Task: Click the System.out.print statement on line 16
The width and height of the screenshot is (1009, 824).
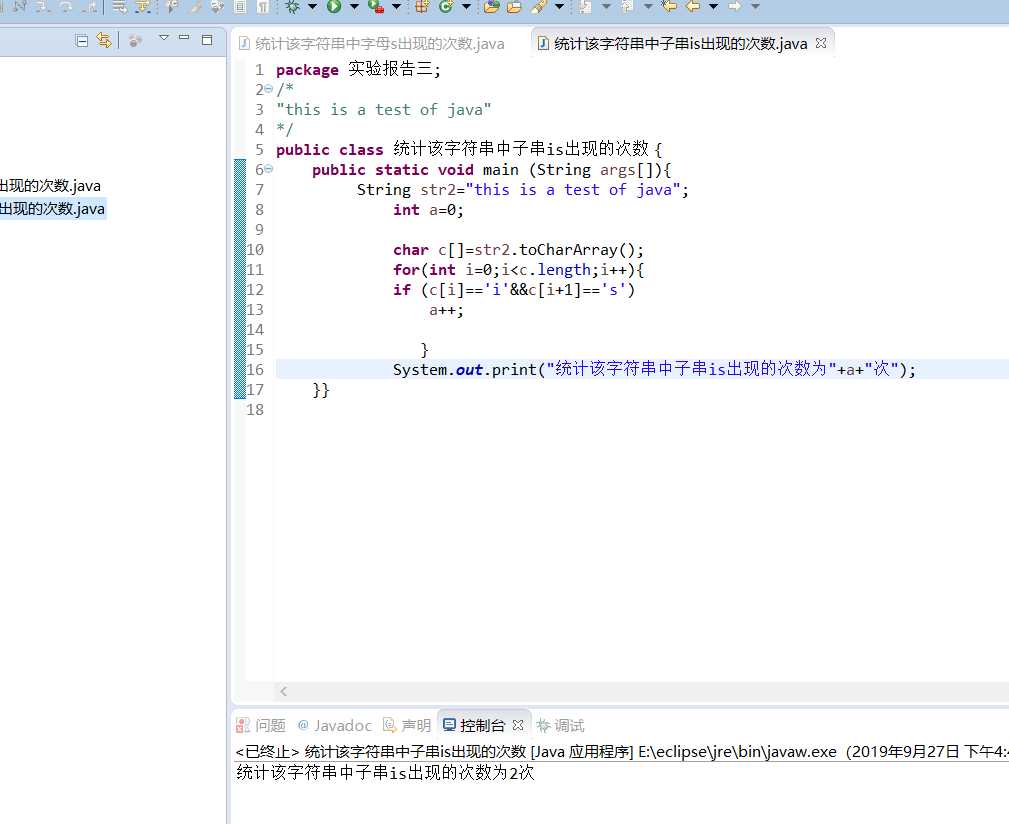Action: pos(654,369)
